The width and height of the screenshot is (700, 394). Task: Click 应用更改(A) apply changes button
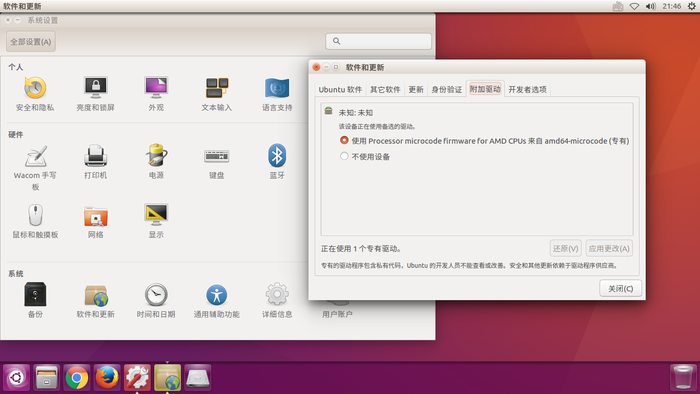[609, 249]
